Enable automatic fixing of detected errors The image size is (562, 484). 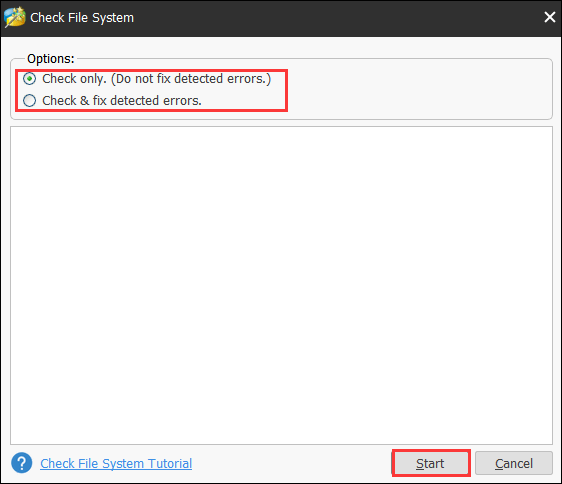click(x=29, y=101)
